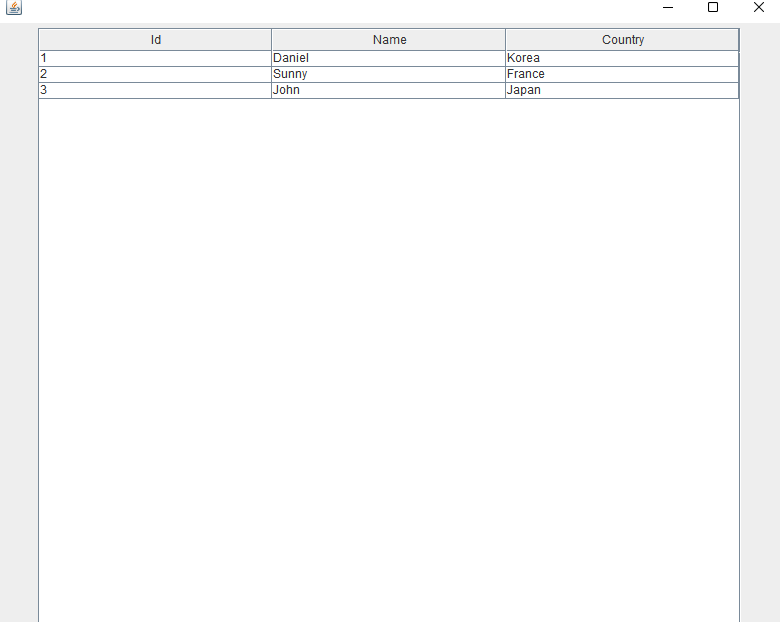Image resolution: width=780 pixels, height=622 pixels.
Task: Click the Name column header
Action: tap(389, 40)
